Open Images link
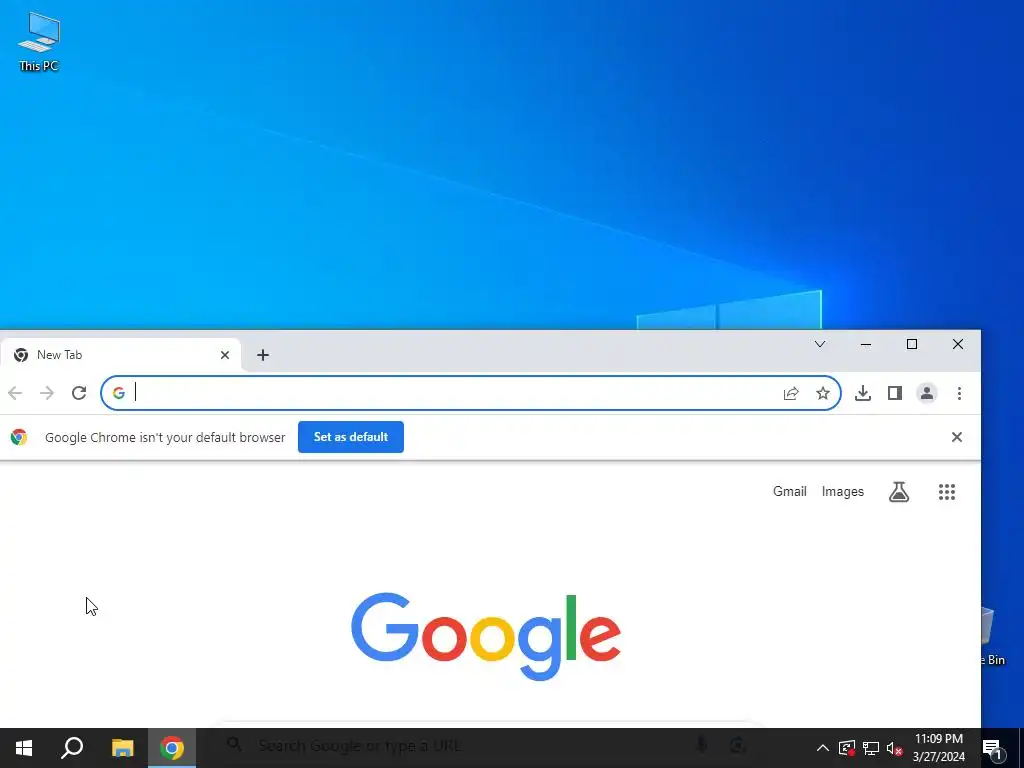This screenshot has width=1024, height=768. tap(842, 492)
